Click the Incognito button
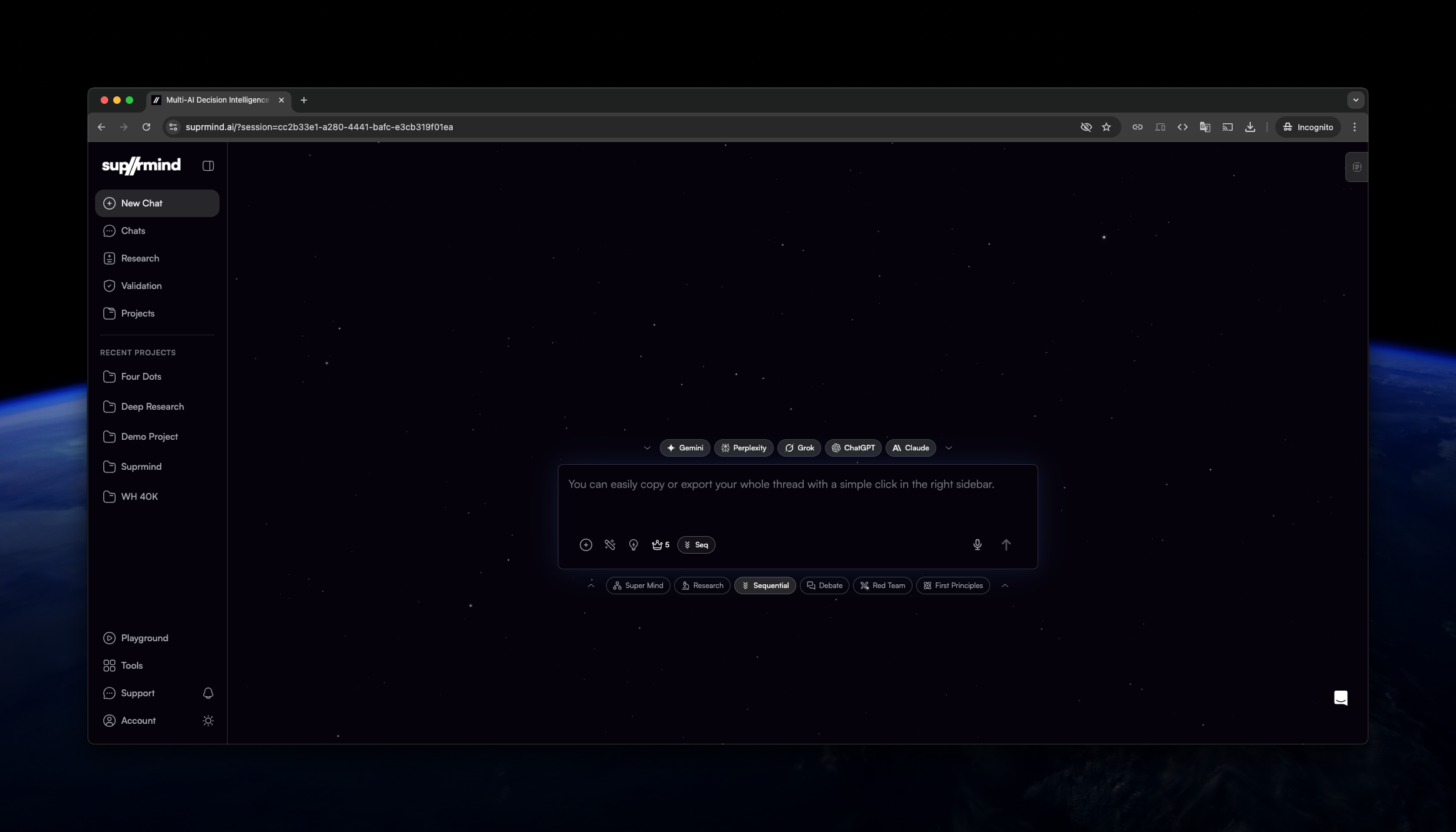This screenshot has width=1456, height=832. pyautogui.click(x=1308, y=127)
